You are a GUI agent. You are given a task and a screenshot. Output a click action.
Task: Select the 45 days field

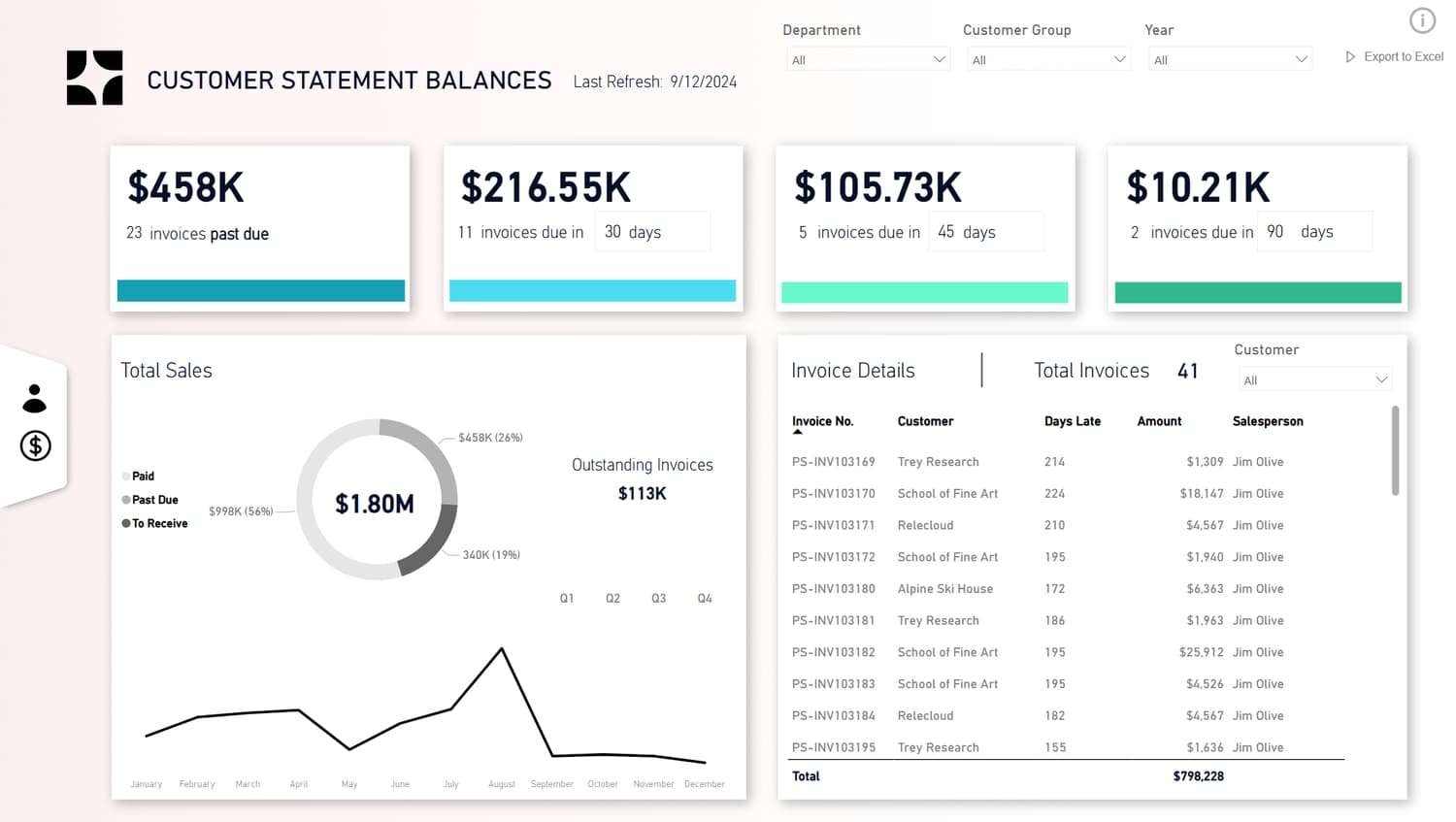click(986, 232)
